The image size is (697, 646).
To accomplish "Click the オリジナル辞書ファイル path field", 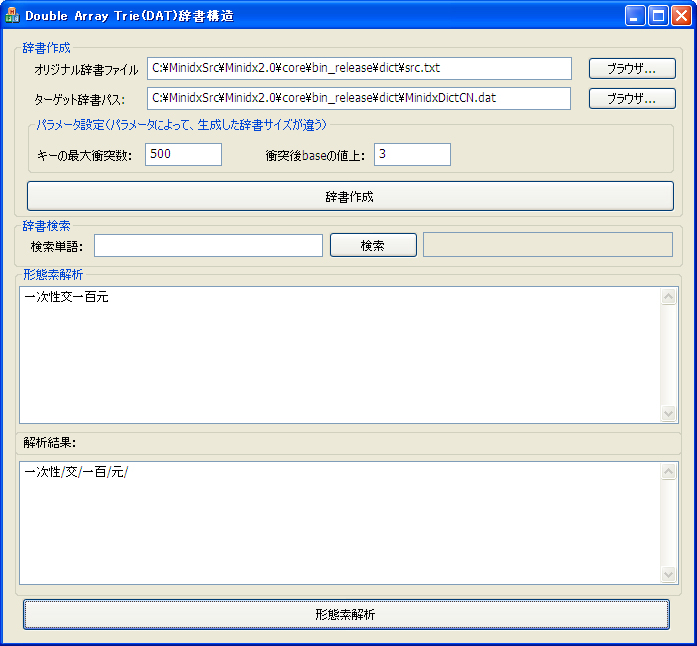I will (x=359, y=68).
